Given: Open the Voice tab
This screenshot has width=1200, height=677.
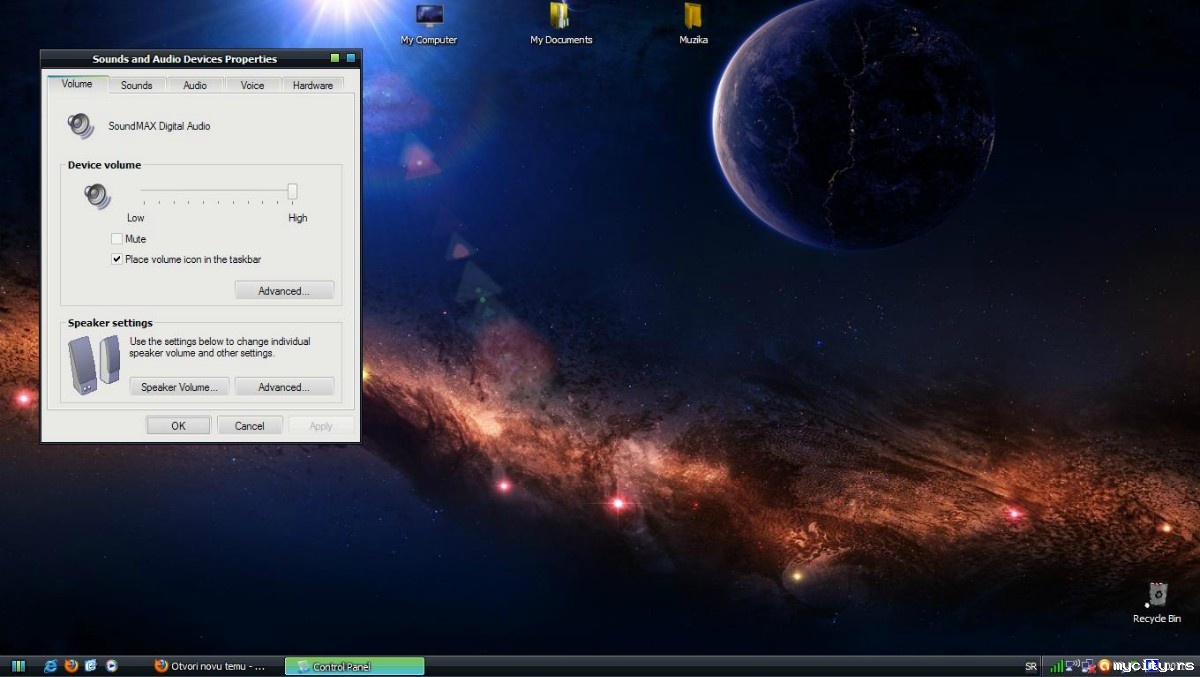Looking at the screenshot, I should point(252,85).
